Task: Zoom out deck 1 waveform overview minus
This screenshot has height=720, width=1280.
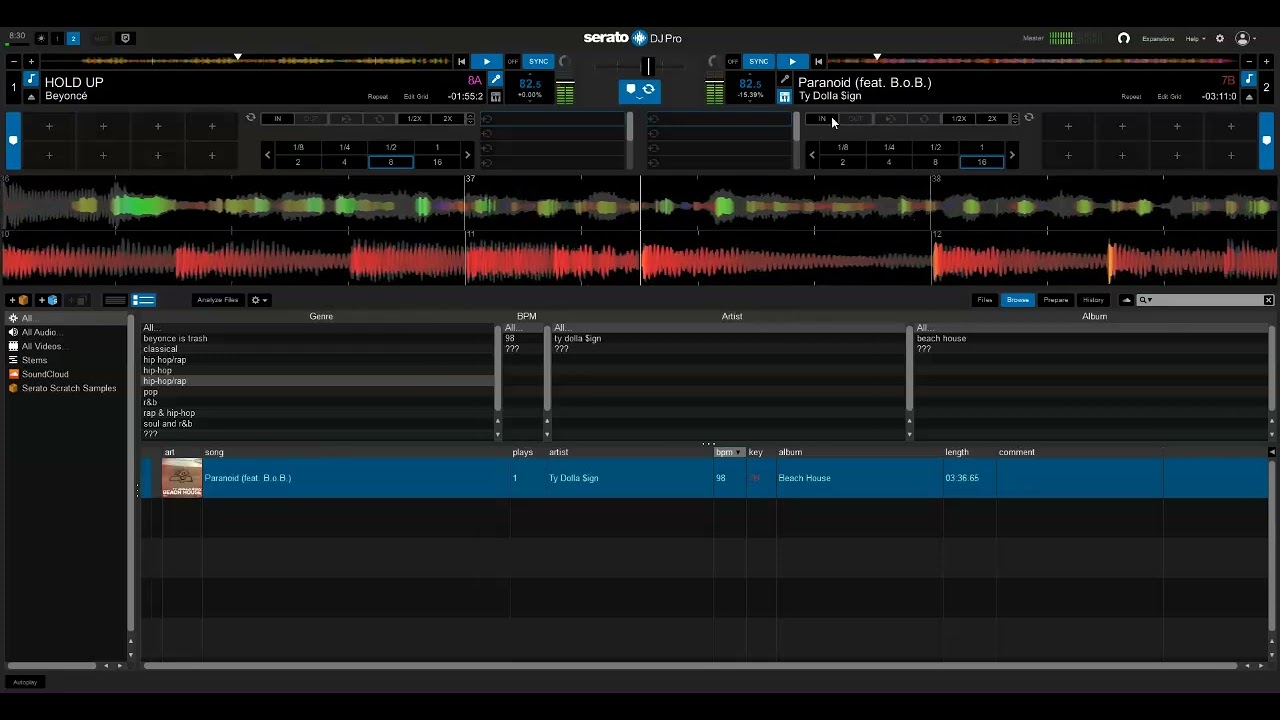Action: (x=14, y=62)
